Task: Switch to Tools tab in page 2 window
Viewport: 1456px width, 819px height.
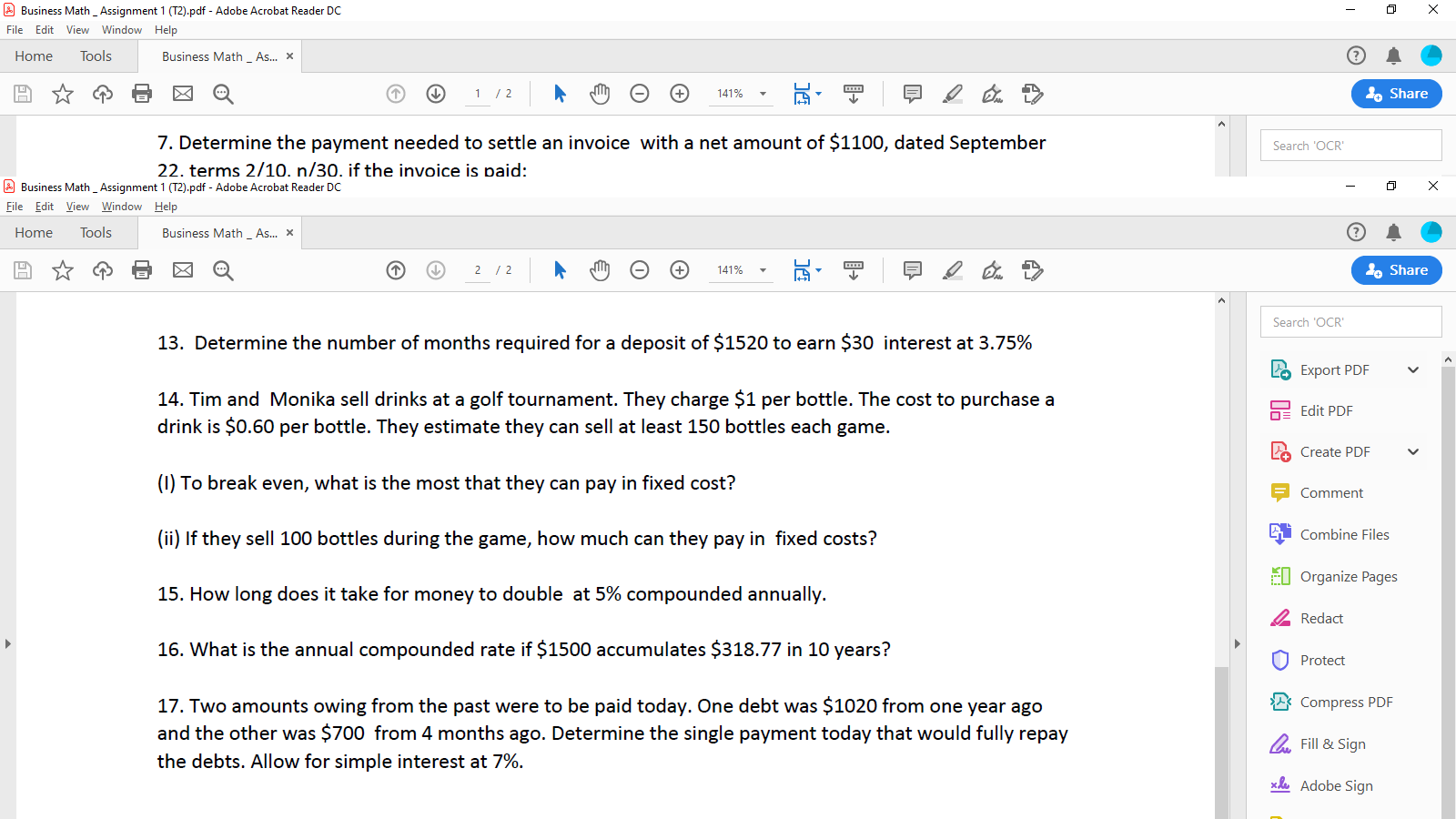Action: (x=96, y=233)
